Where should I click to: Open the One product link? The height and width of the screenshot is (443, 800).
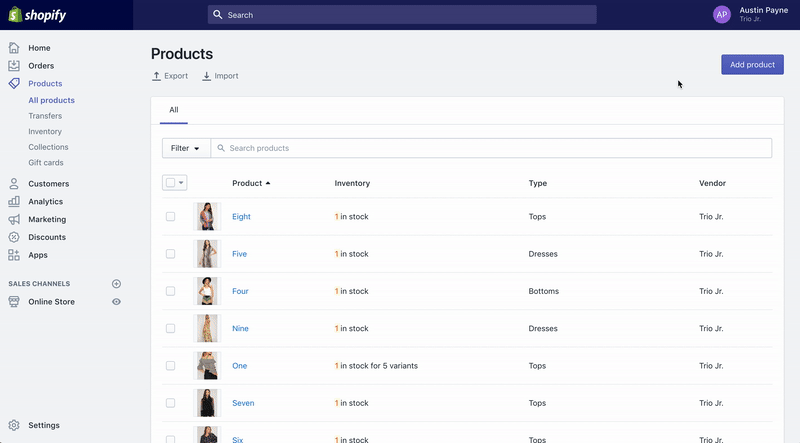239,365
